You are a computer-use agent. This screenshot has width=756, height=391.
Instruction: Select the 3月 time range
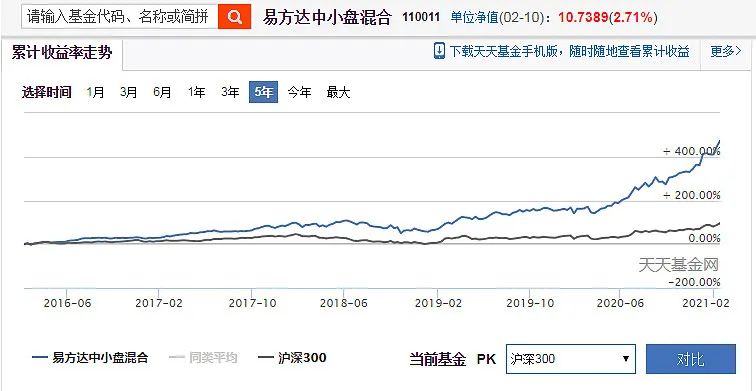click(129, 92)
